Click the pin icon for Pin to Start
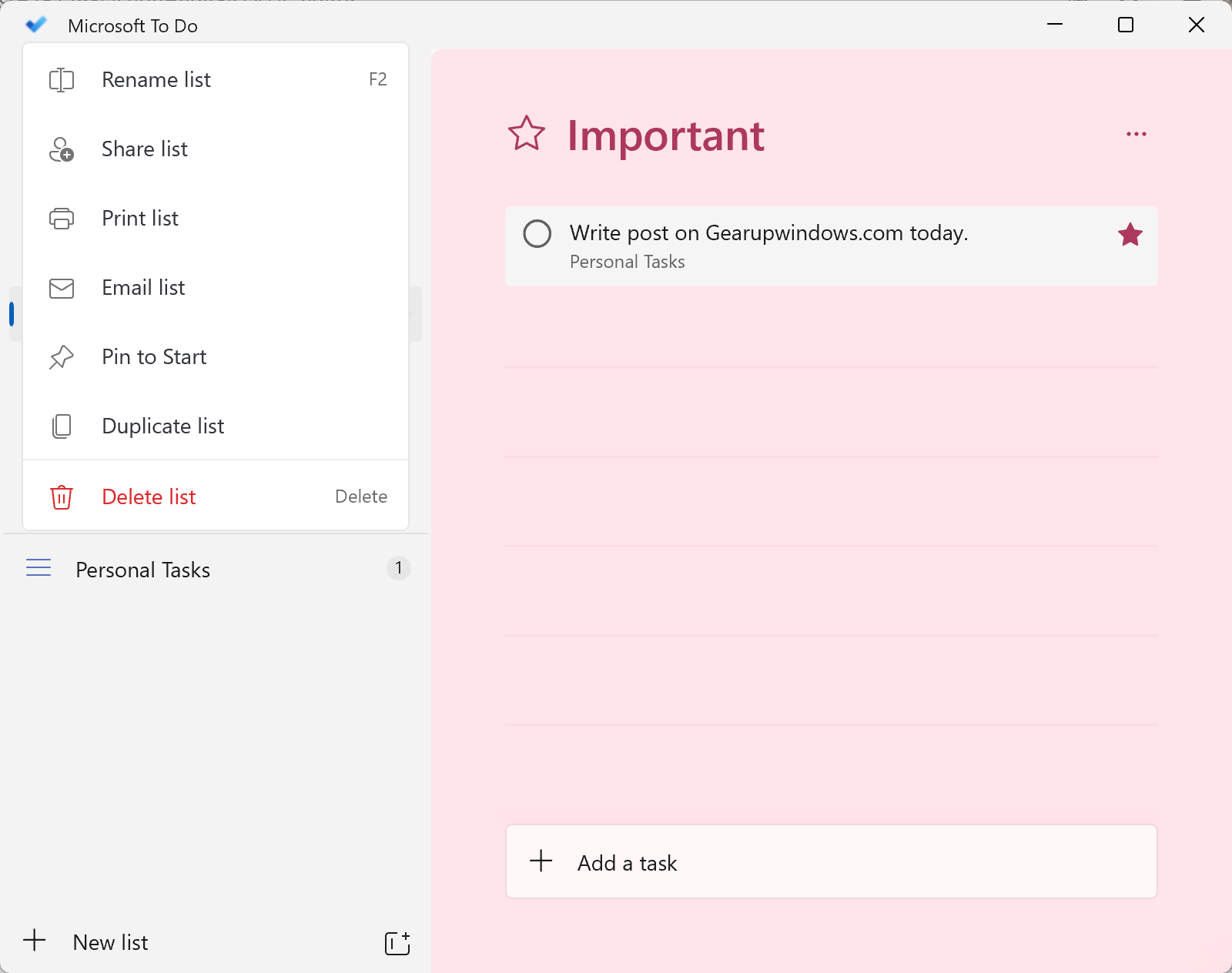 click(62, 357)
